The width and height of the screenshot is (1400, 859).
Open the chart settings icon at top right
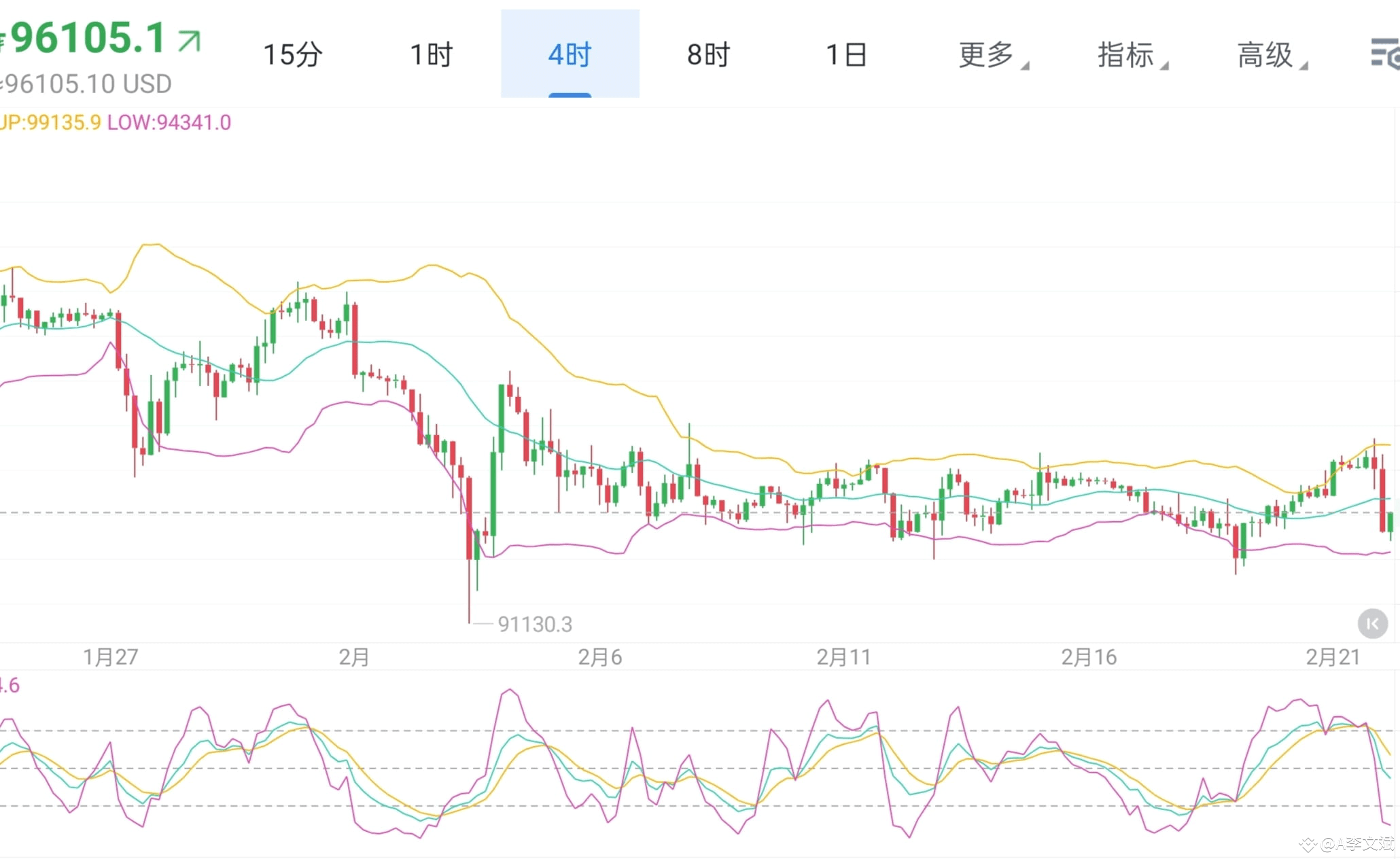pyautogui.click(x=1385, y=54)
